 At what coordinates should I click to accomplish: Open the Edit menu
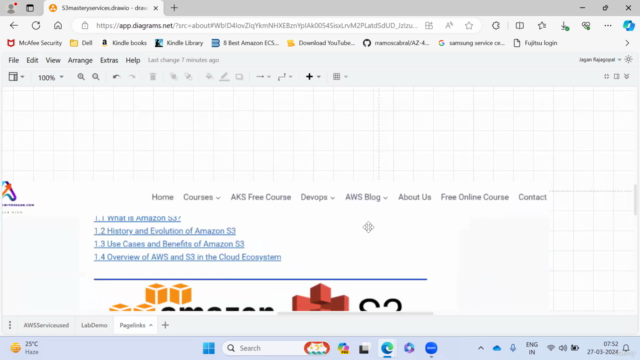(32, 60)
